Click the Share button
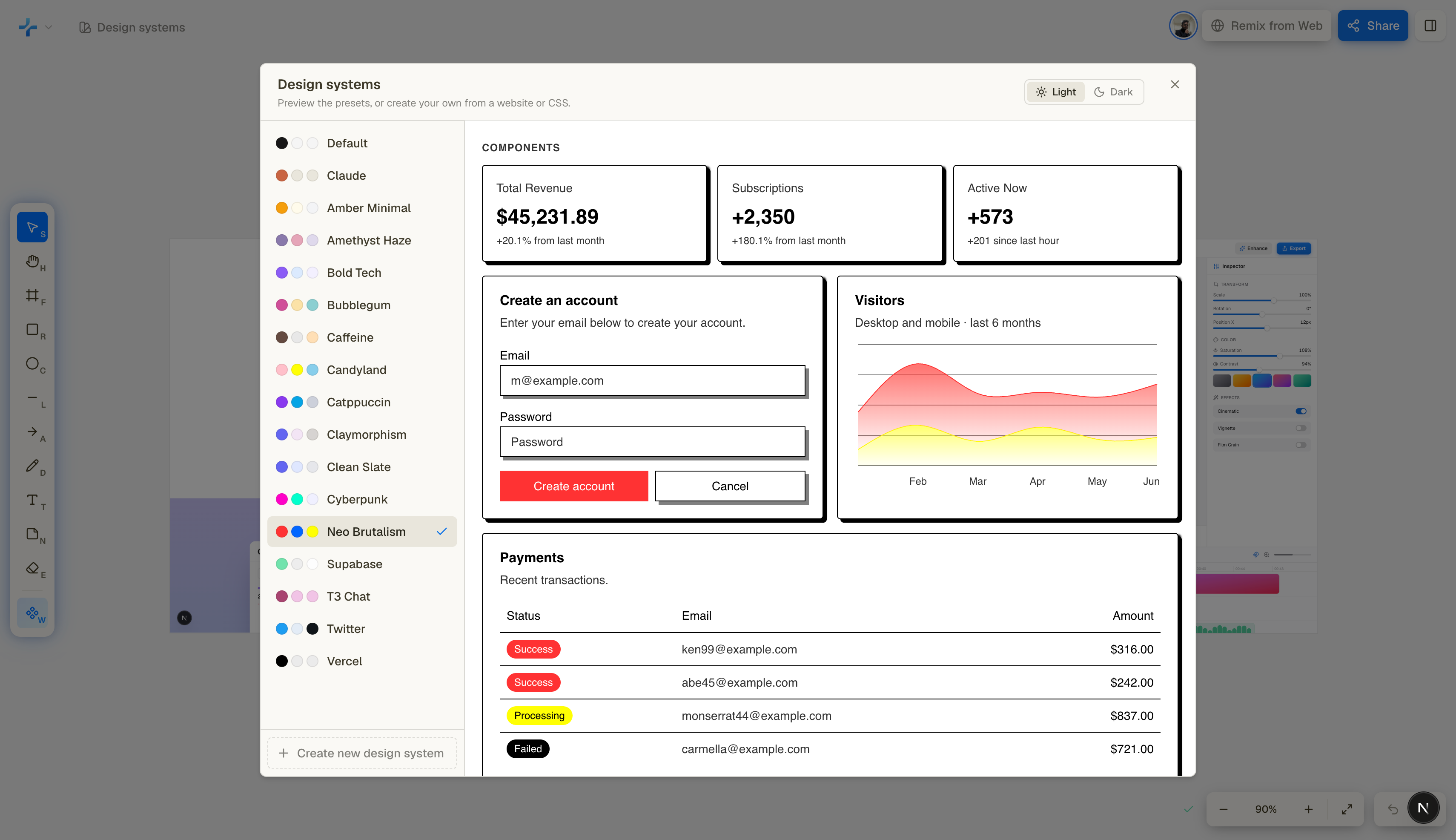The image size is (1456, 840). pos(1373,26)
